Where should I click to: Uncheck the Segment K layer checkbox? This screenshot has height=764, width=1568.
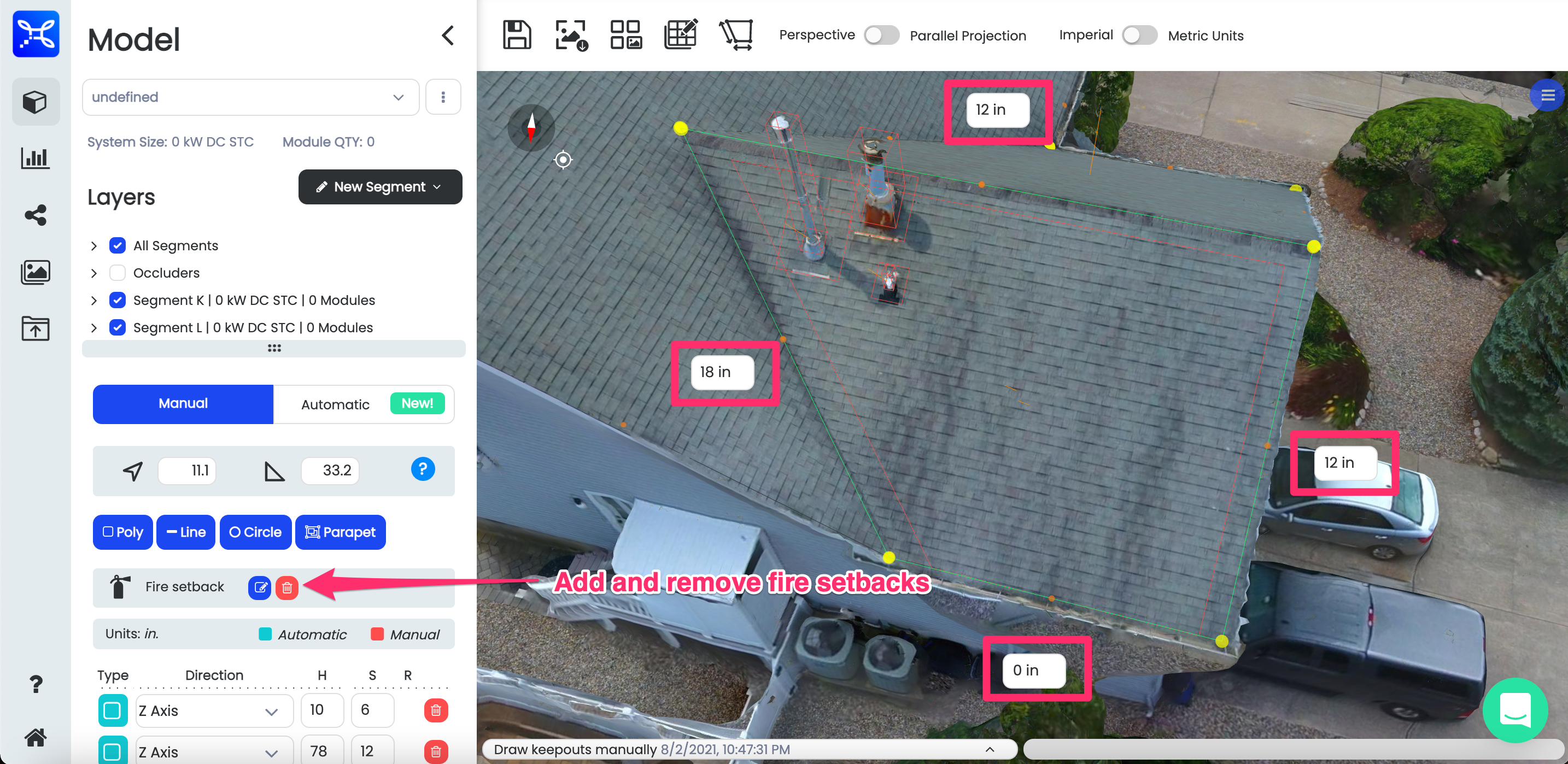tap(118, 300)
